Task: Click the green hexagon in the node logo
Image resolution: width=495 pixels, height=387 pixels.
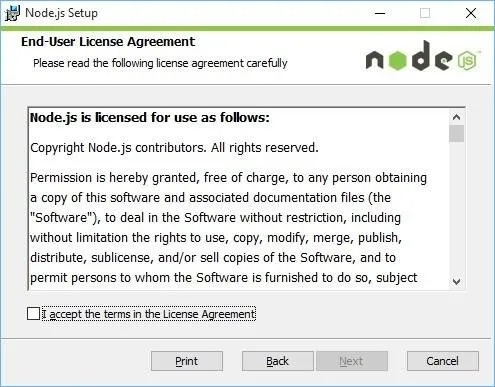Action: coord(397,60)
